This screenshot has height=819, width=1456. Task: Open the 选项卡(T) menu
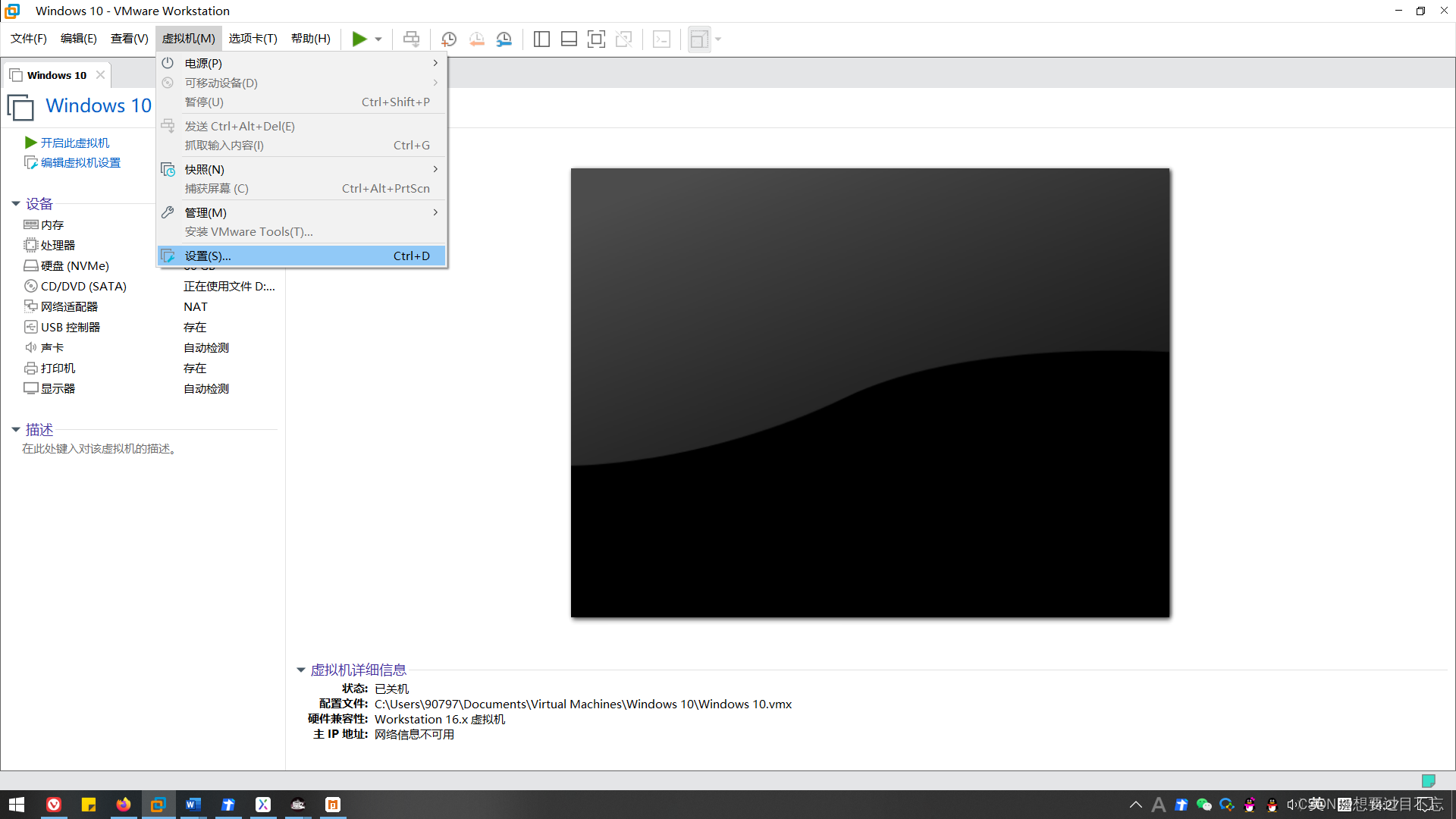(253, 39)
